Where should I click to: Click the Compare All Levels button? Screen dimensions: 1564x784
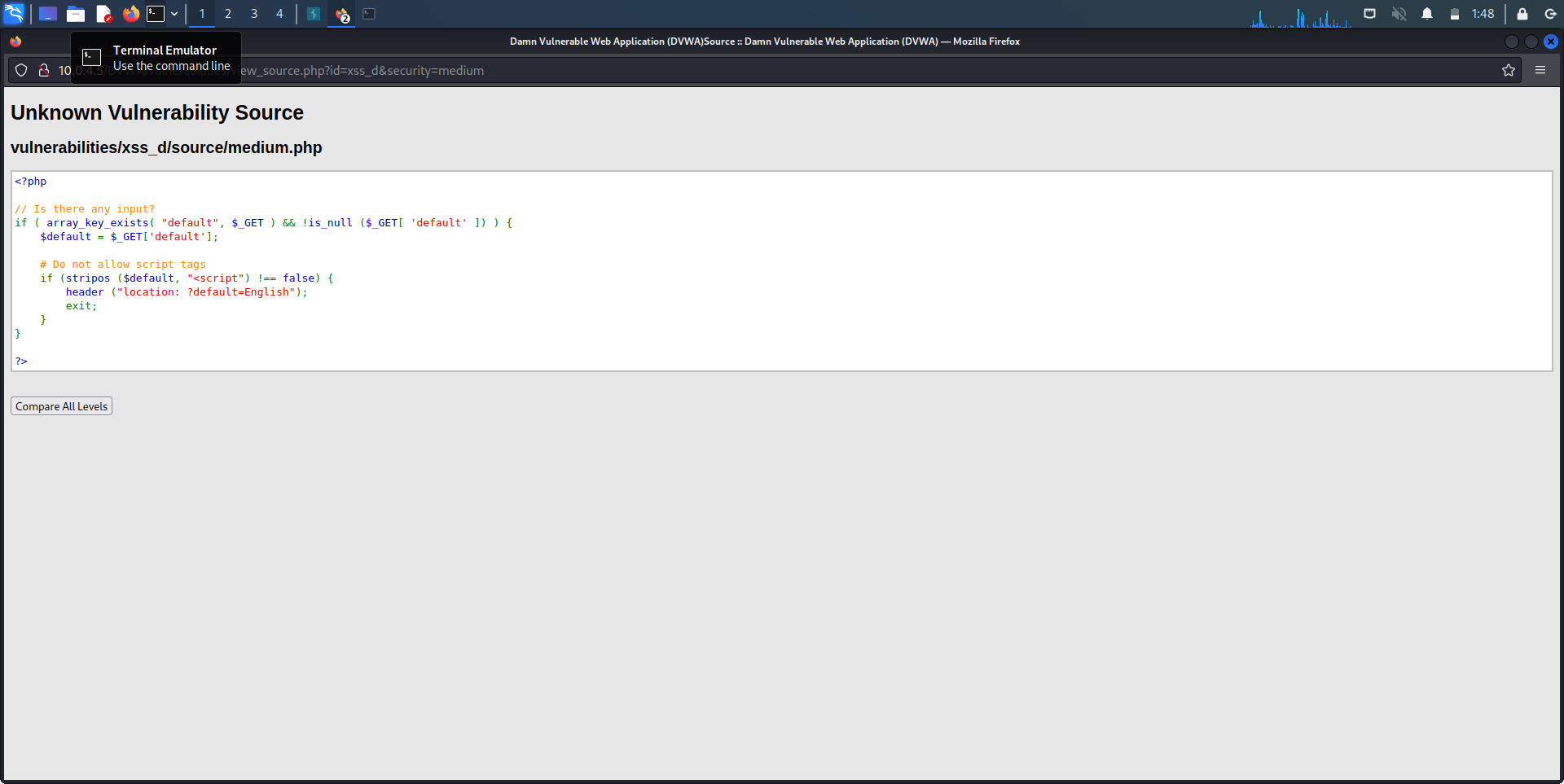tap(61, 406)
